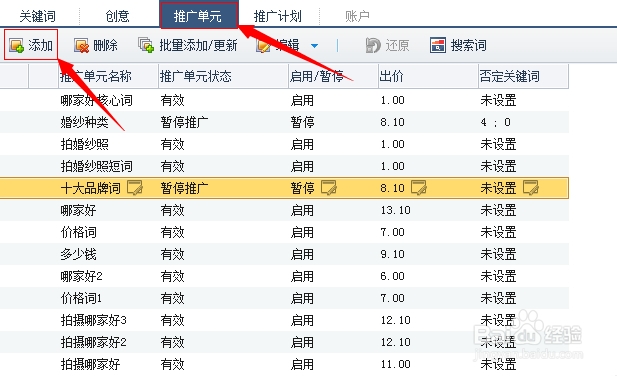617x376 pixels.
Task: Select the 哪家好 unit name
Action: [x=78, y=210]
